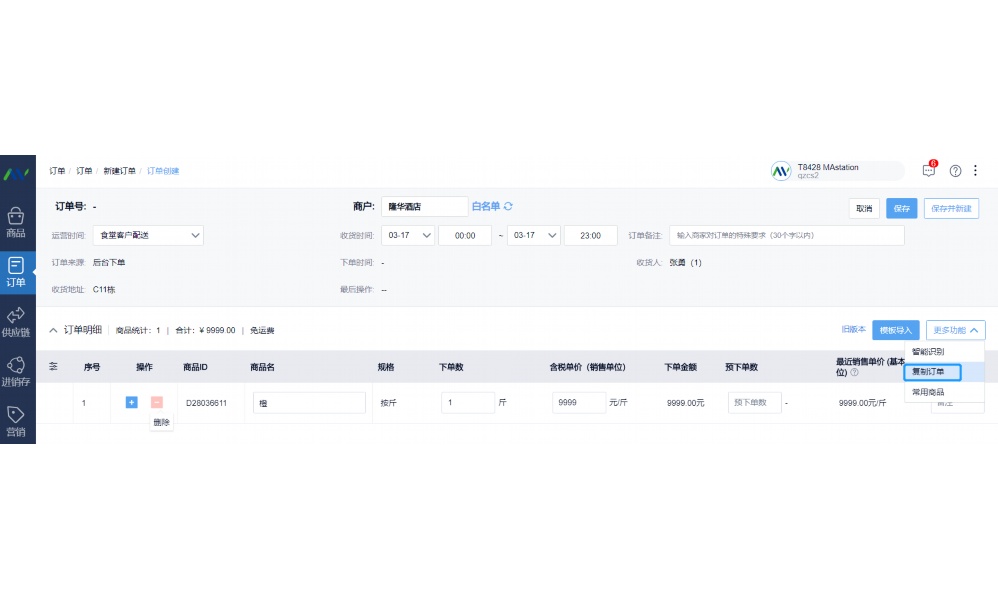Click the 新建订单 breadcrumb
998x599 pixels.
tap(120, 171)
